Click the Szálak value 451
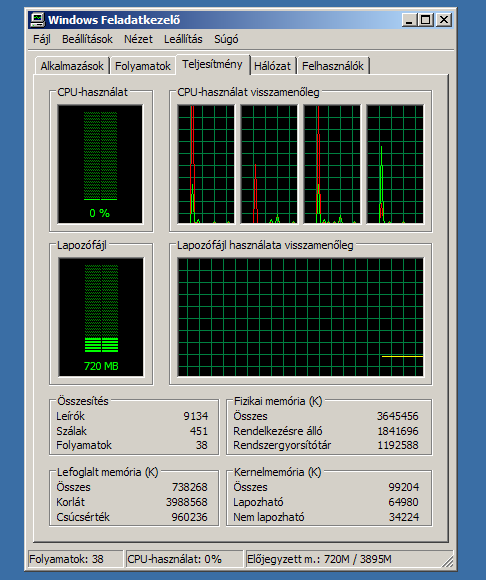The height and width of the screenshot is (580, 486). click(199, 431)
